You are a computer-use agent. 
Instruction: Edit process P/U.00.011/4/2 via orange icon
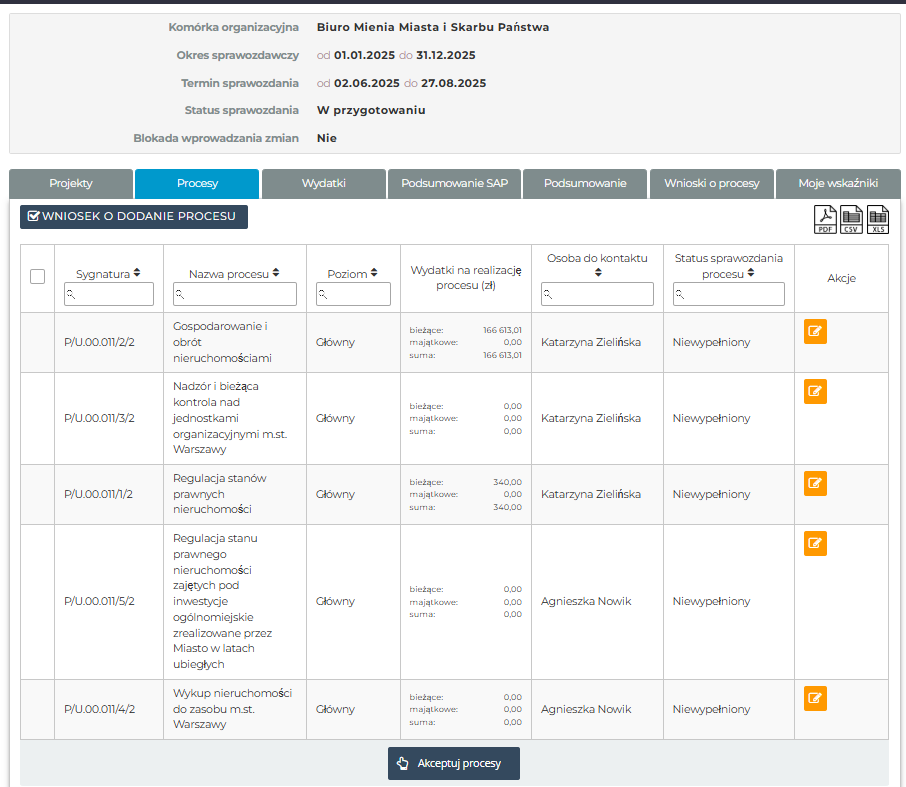click(x=815, y=699)
